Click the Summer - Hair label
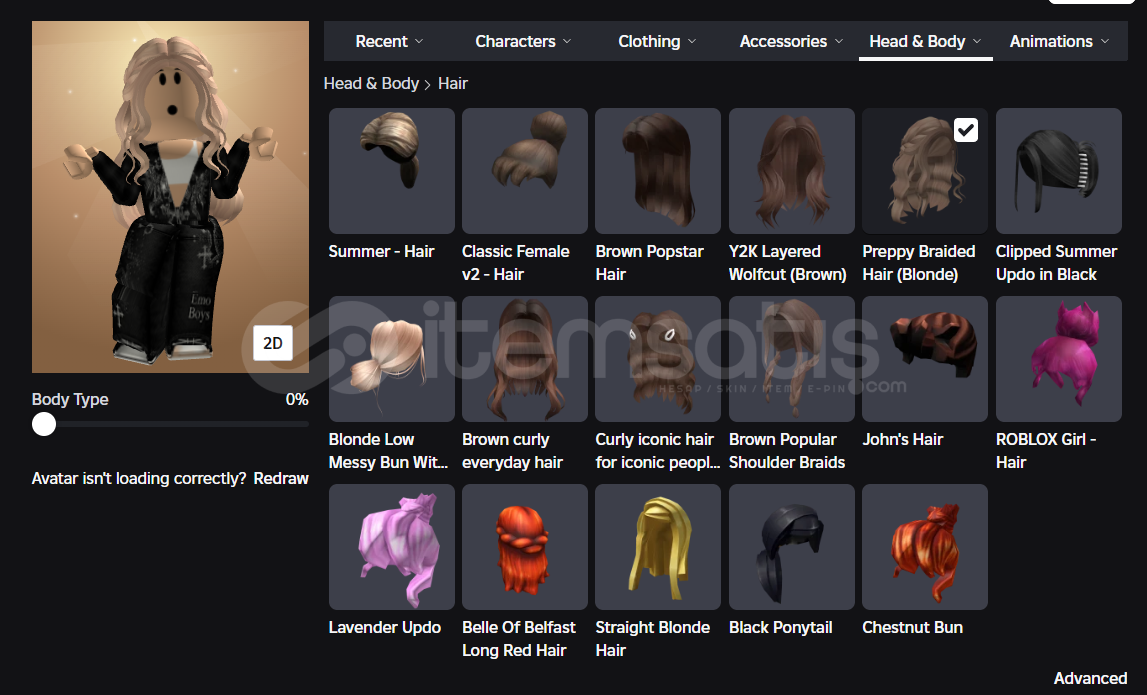Screen dimensions: 1147x695 (381, 252)
